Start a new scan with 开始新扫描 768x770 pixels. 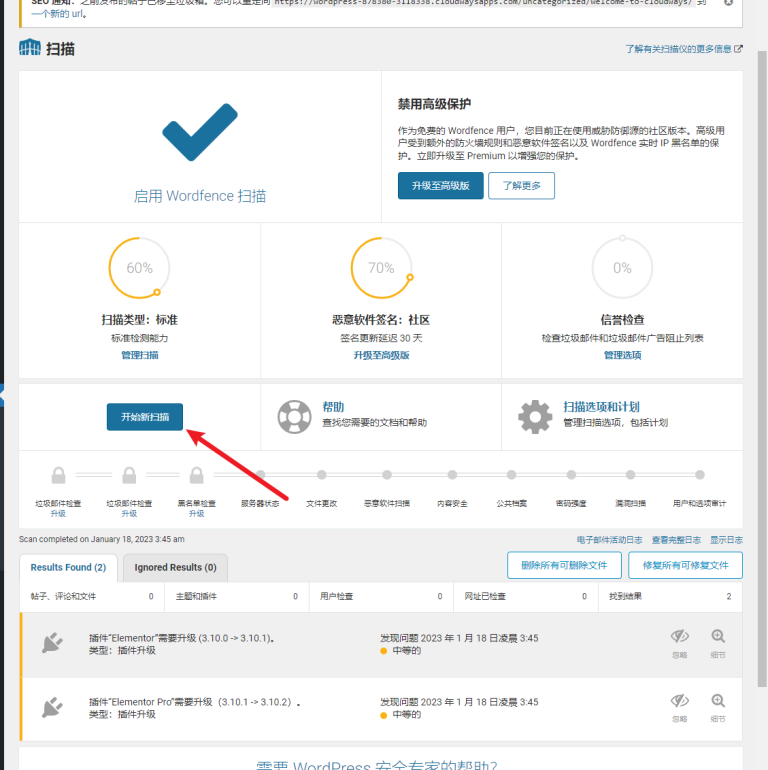click(x=145, y=417)
